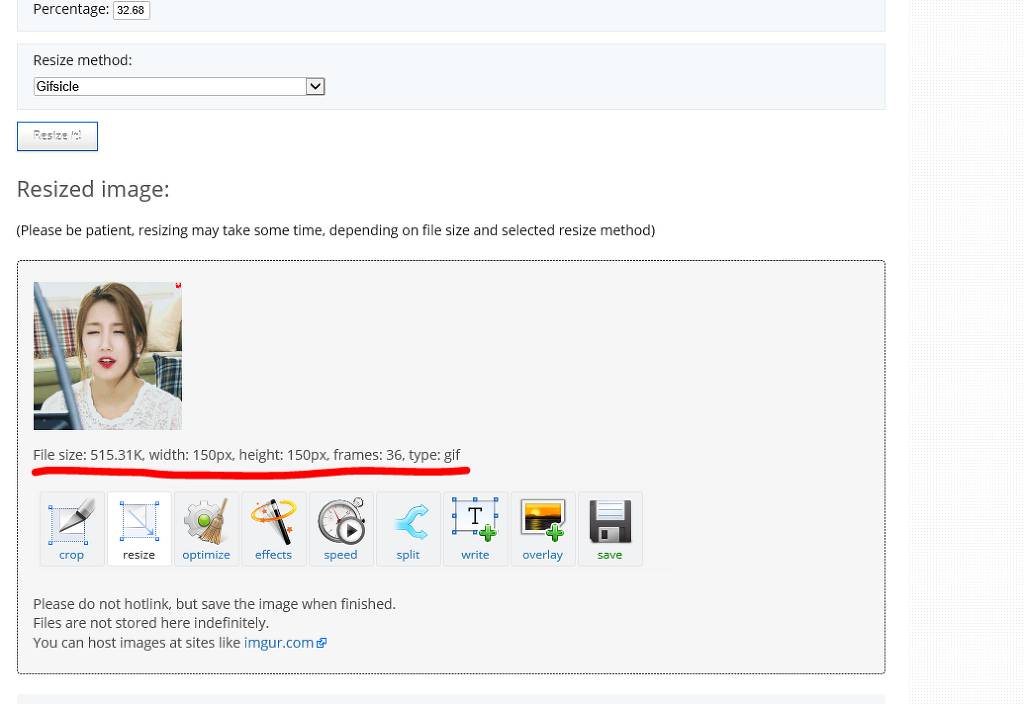Expand the Gifsicle resize method dropdown

(x=179, y=87)
